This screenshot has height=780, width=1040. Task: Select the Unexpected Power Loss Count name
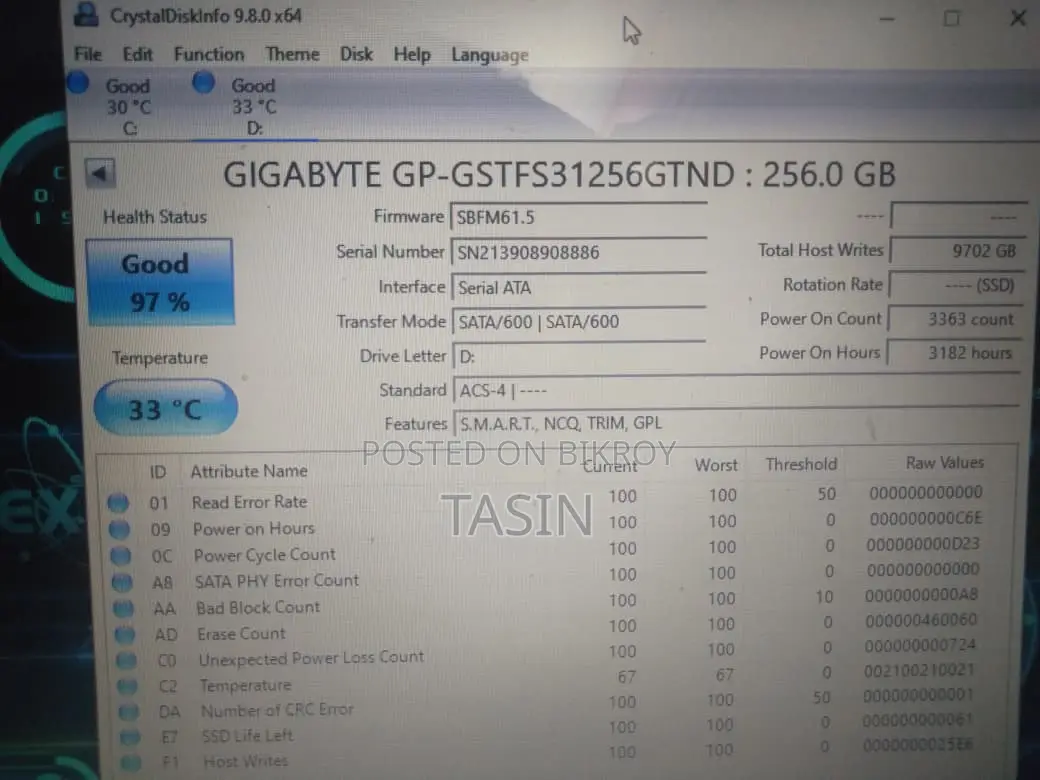[x=311, y=658]
